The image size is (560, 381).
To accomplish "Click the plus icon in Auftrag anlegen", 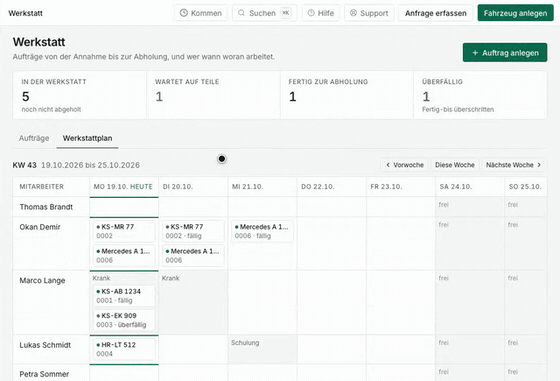I will point(475,53).
